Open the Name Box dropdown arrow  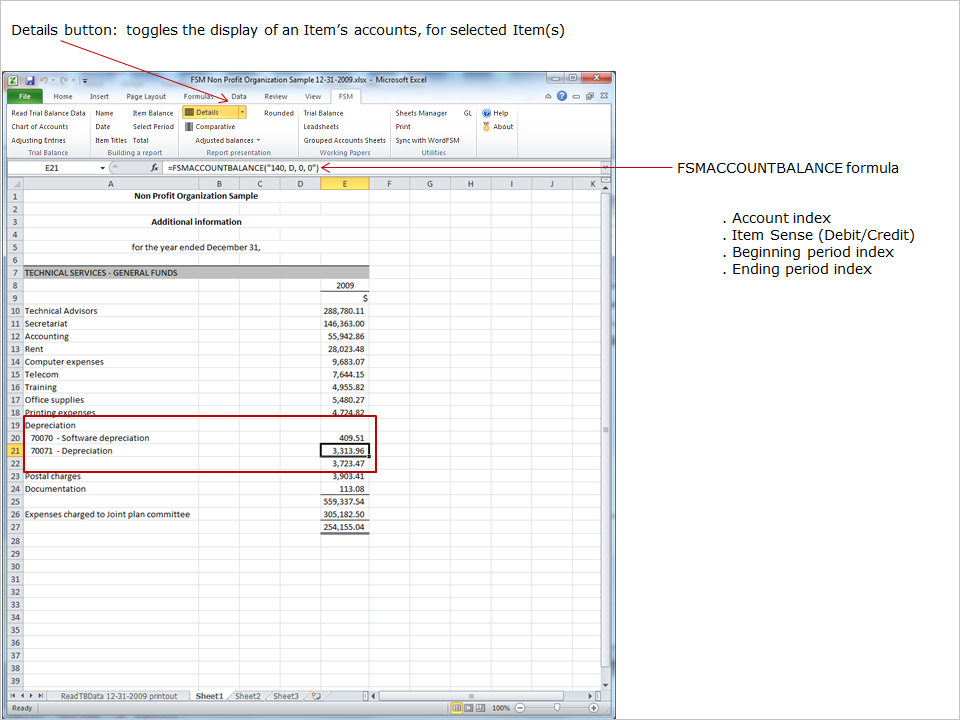click(x=103, y=168)
